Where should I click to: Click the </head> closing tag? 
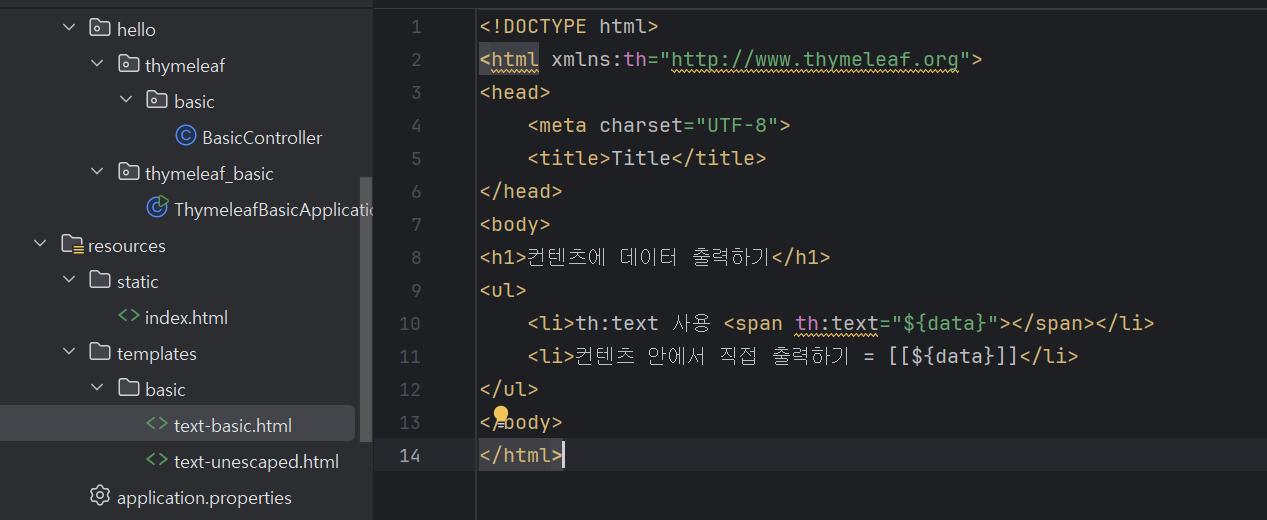[521, 191]
